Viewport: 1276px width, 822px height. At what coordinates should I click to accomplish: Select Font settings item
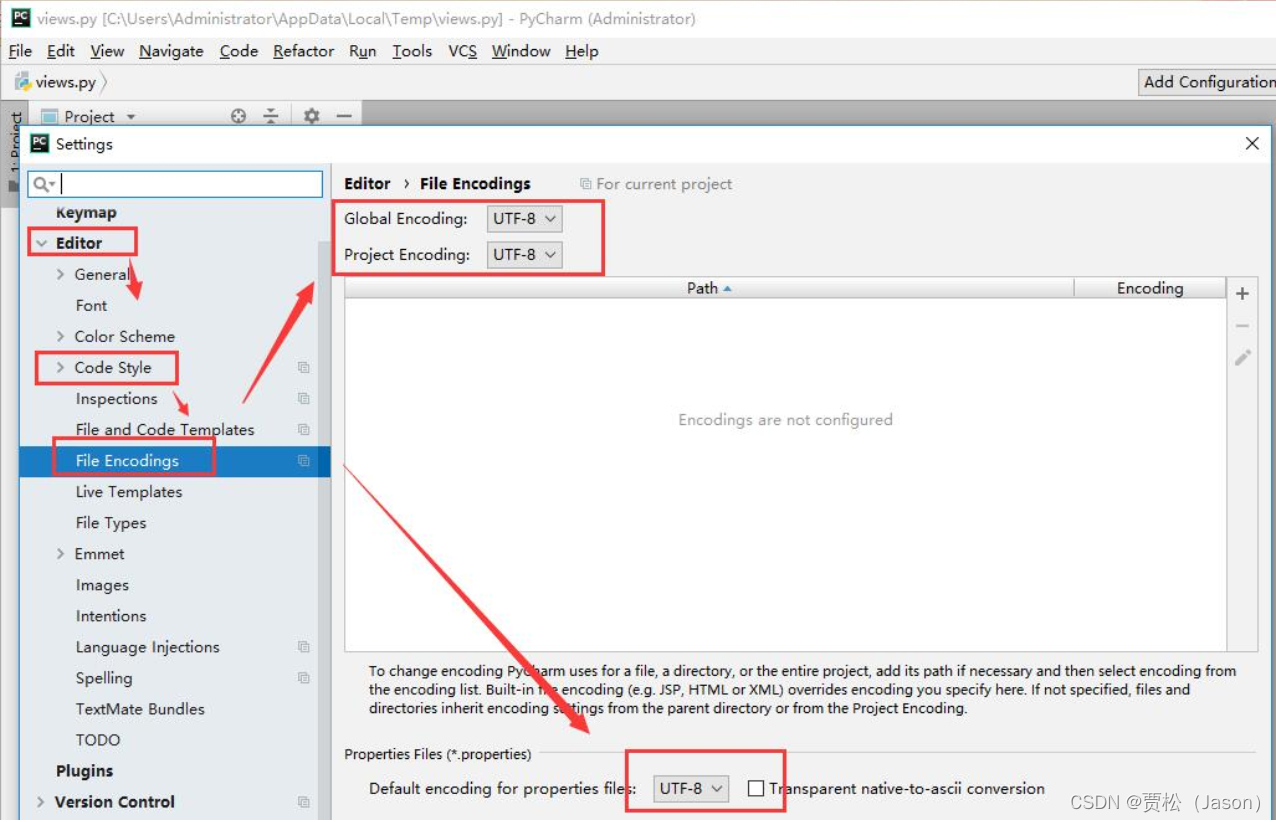click(x=91, y=305)
